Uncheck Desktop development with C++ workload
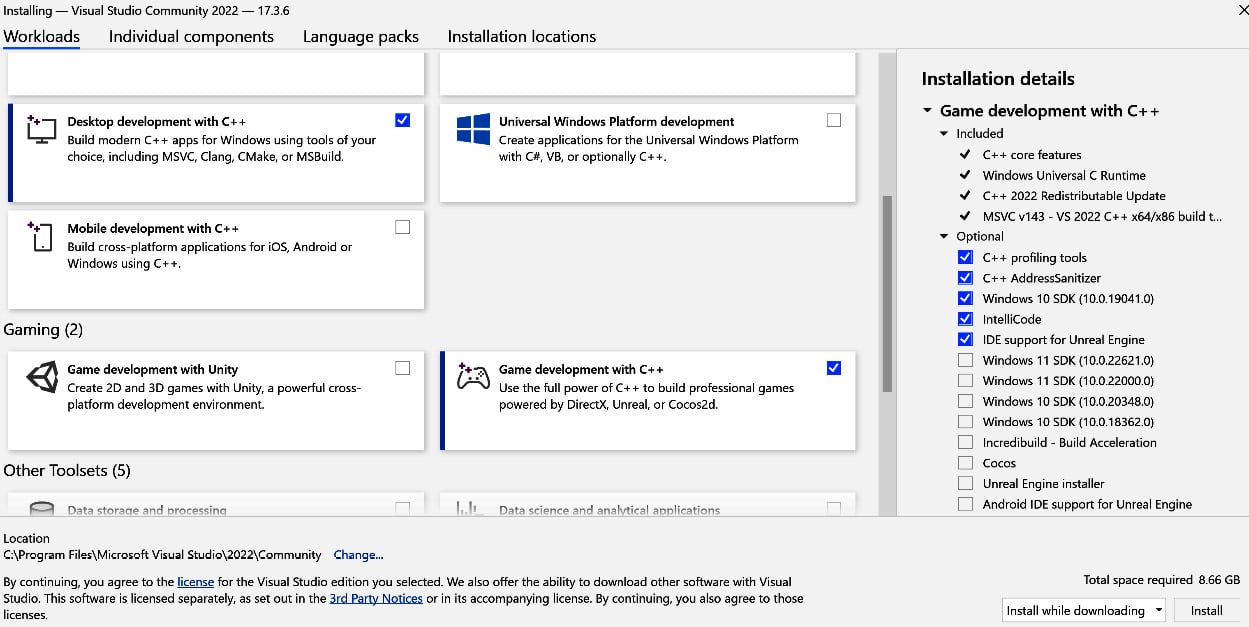The width and height of the screenshot is (1249, 627). point(402,120)
